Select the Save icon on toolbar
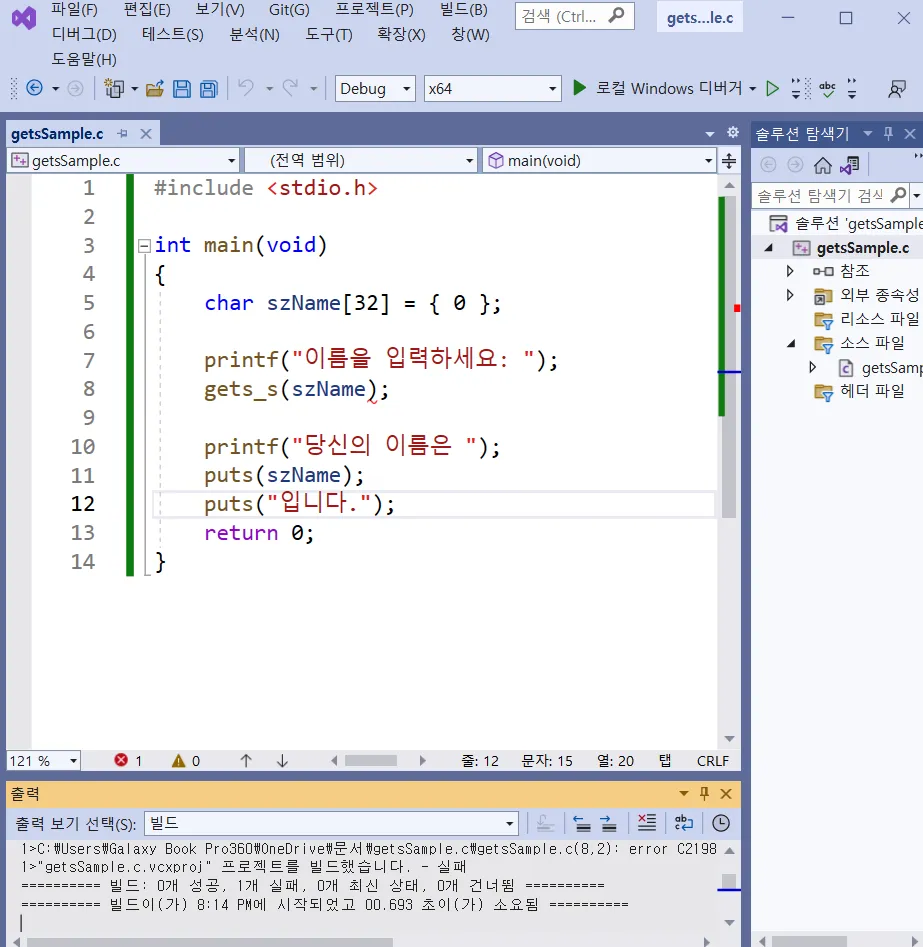Viewport: 923px width, 947px height. pos(181,88)
